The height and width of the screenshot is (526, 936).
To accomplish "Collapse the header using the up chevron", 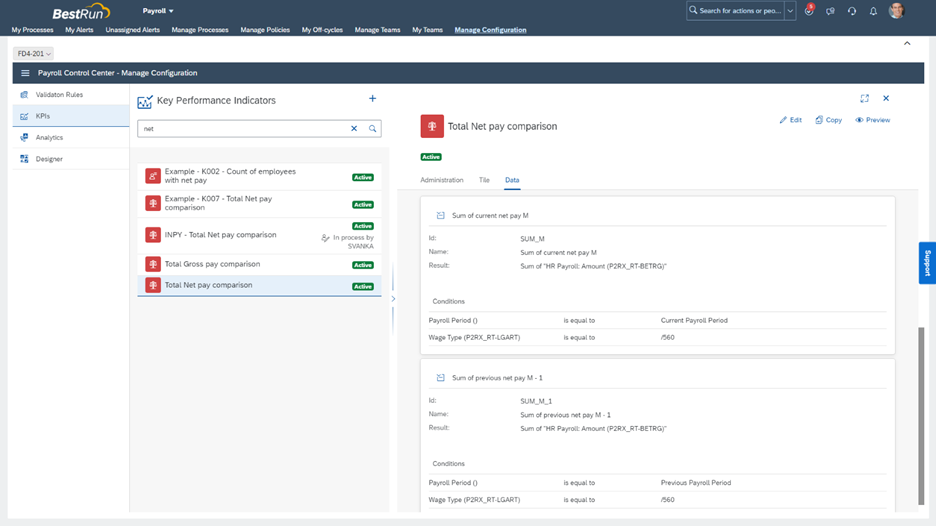I will pos(907,44).
